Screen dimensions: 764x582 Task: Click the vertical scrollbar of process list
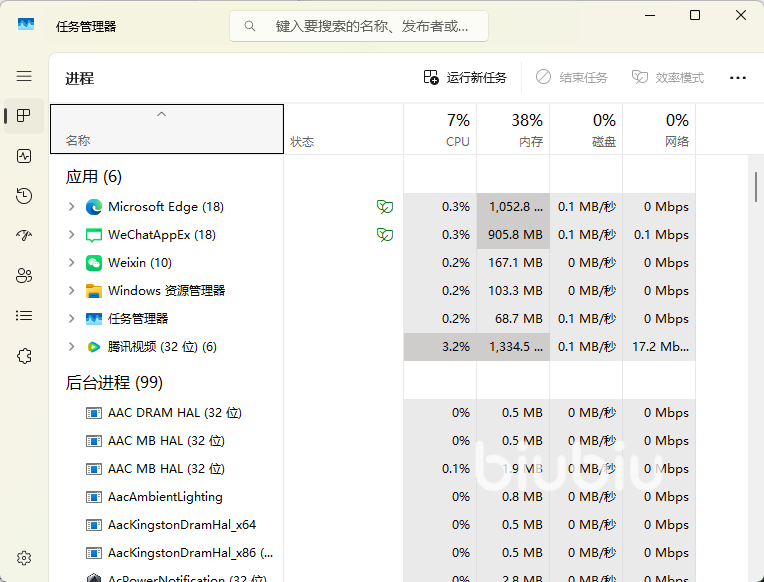756,185
